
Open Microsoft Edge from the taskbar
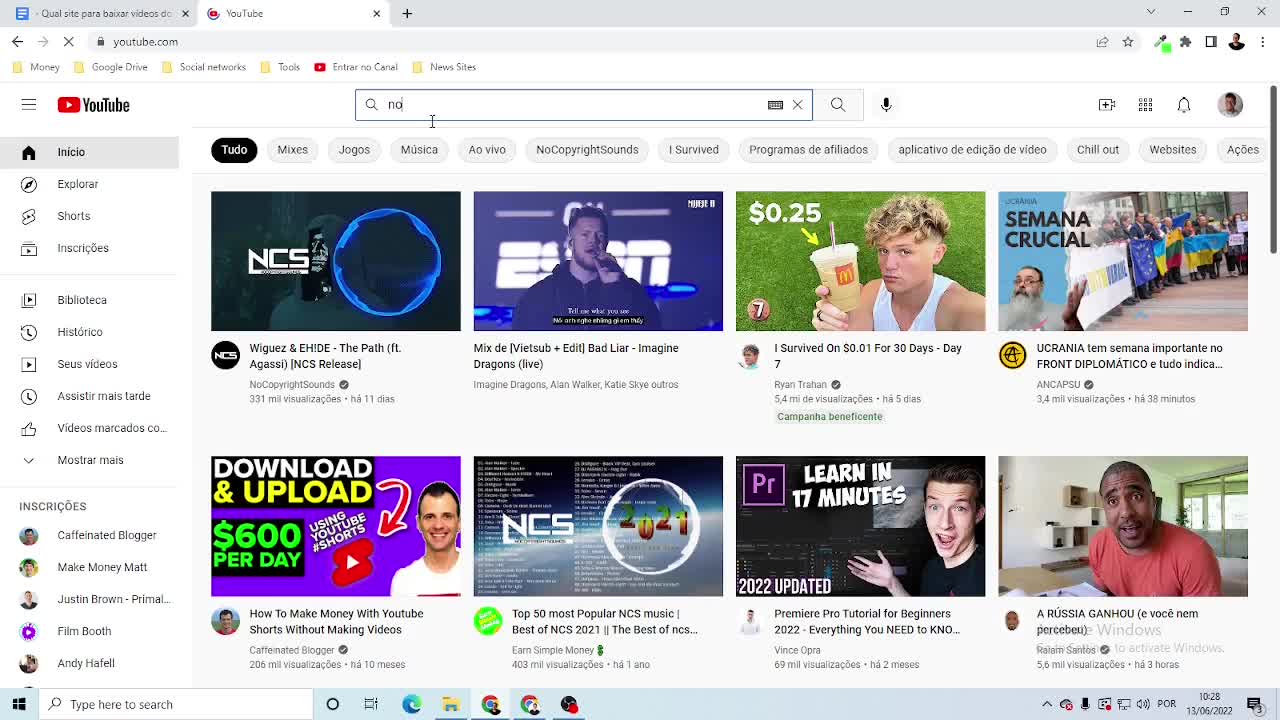click(411, 704)
